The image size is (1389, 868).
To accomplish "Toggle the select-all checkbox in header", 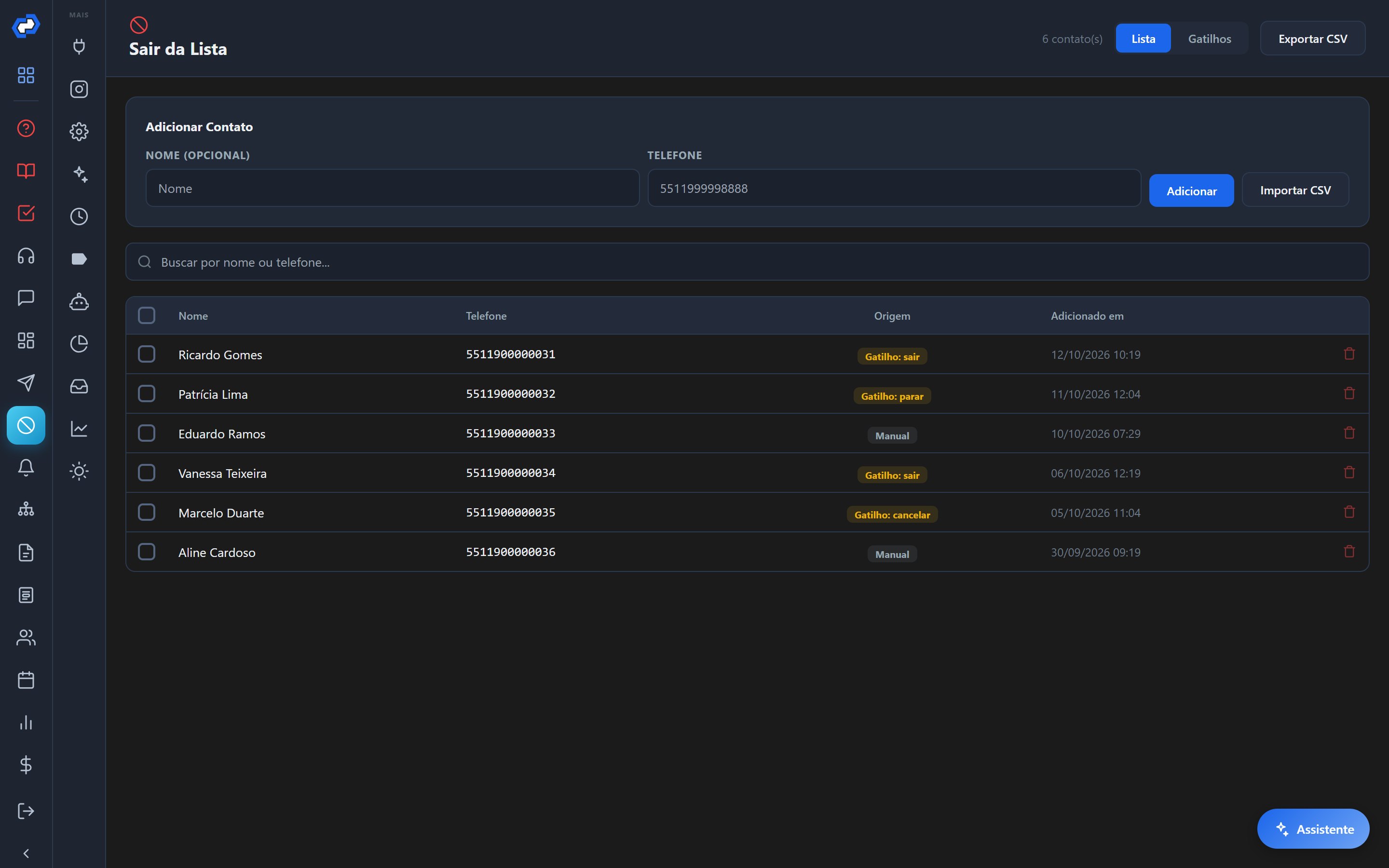I will [146, 315].
